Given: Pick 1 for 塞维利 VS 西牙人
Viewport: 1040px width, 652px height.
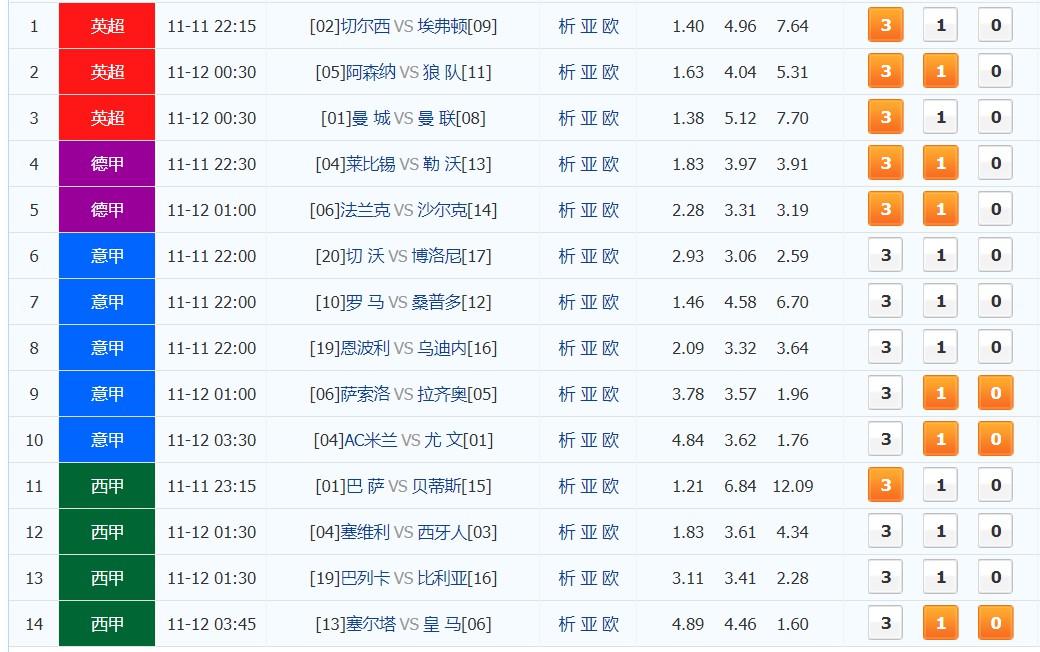Looking at the screenshot, I should pos(941,531).
